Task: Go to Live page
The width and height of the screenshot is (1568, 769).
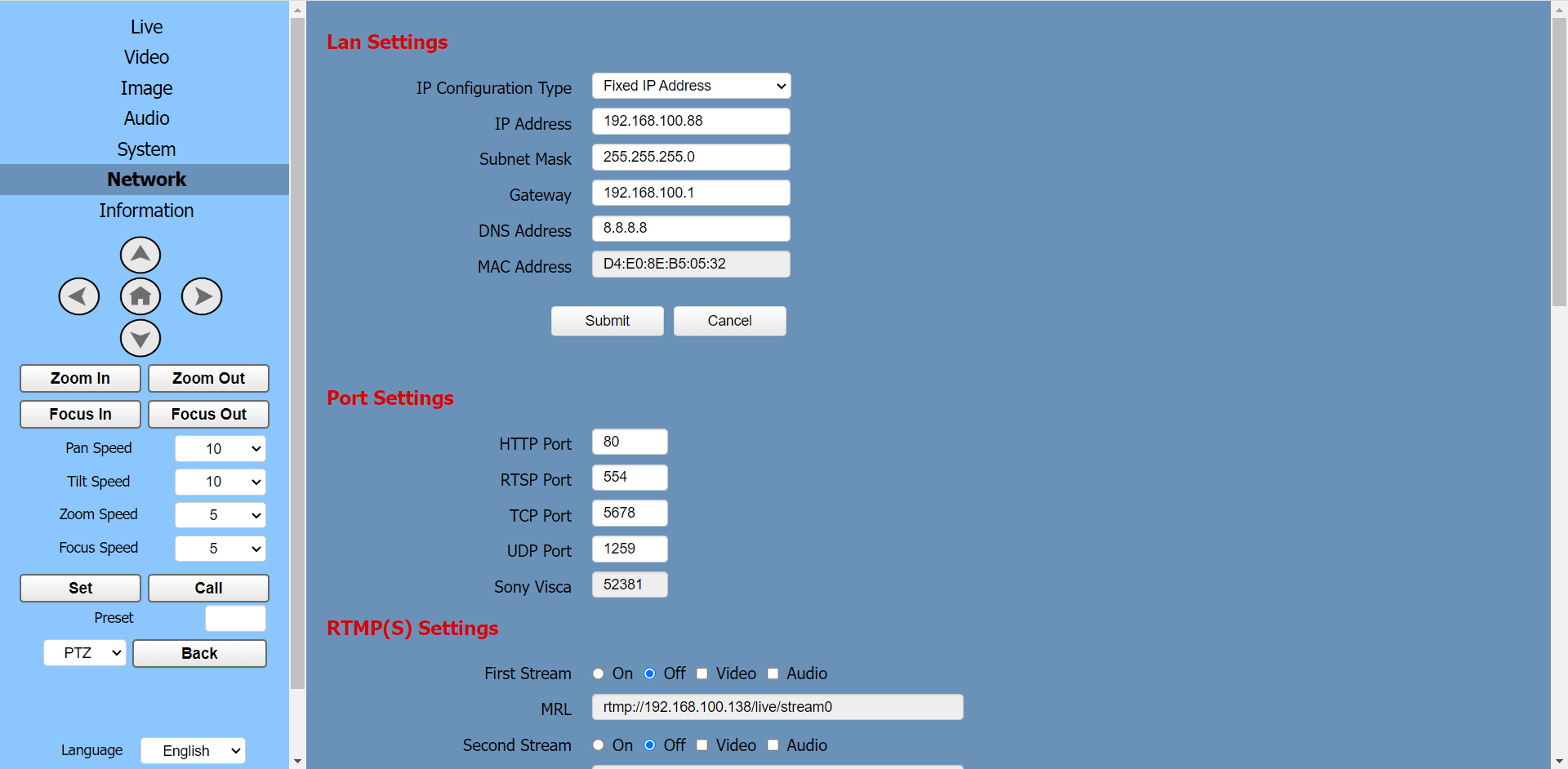Action: (146, 27)
